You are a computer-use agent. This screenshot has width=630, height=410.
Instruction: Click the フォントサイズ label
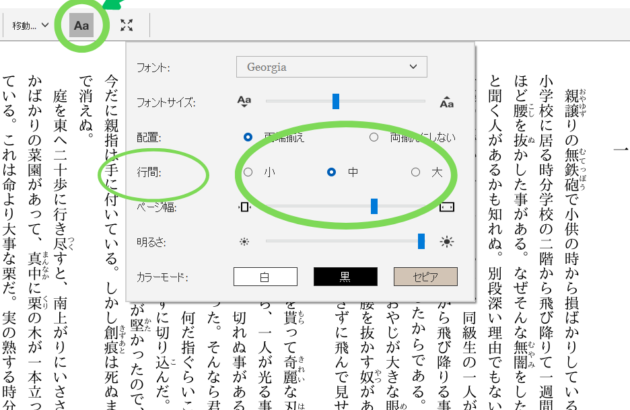166,102
